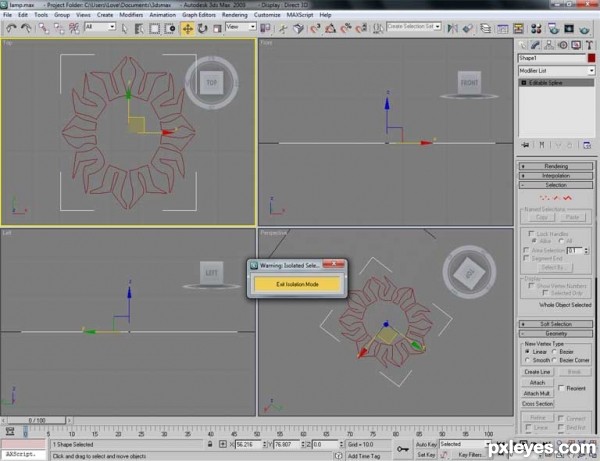Viewport: 600px width, 461px height.
Task: Switch to the Create command panel
Action: (x=522, y=45)
